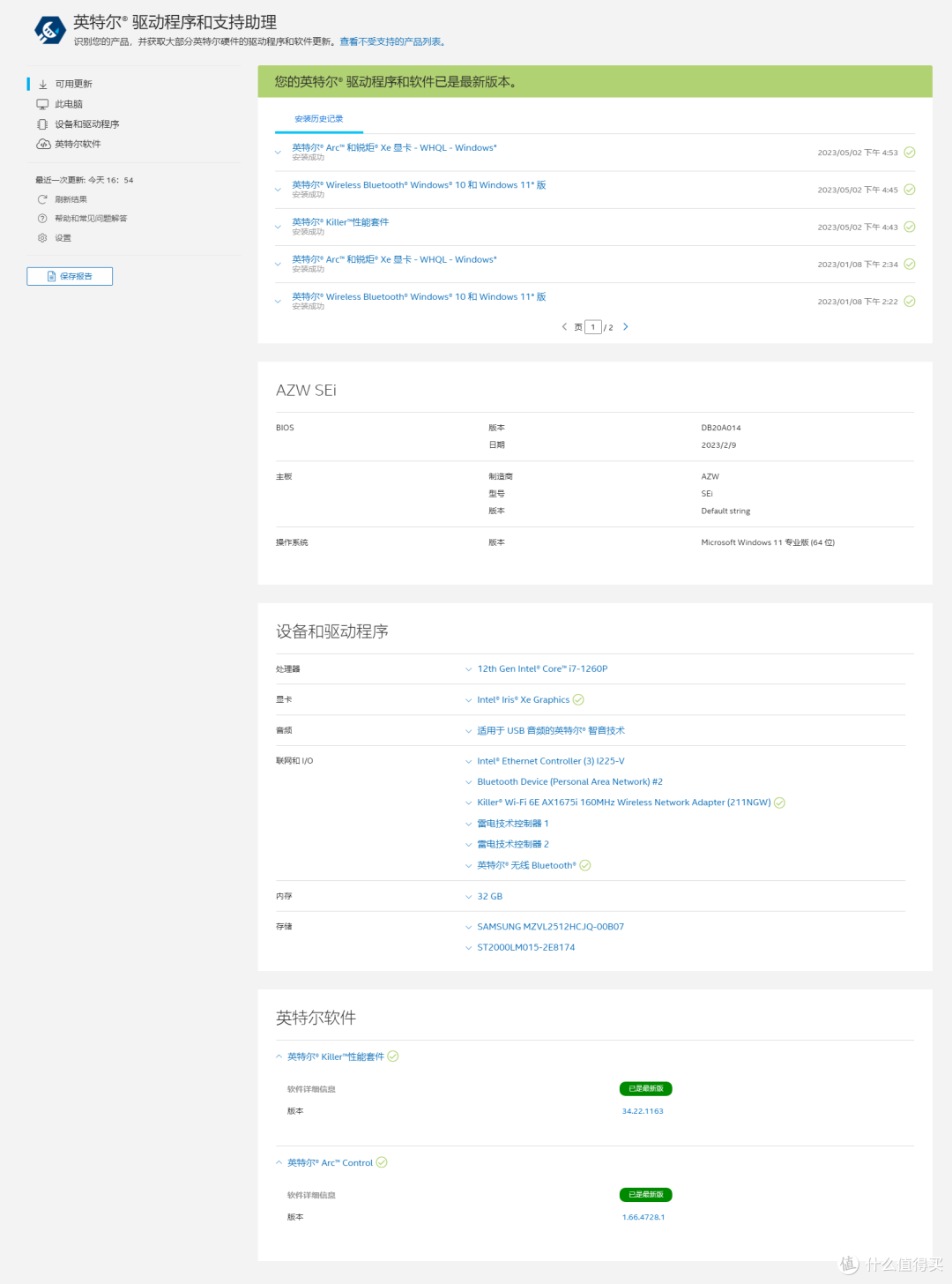Image resolution: width=952 pixels, height=1284 pixels.
Task: Click checkmark next to 英特尔 Killer 性能套件 software
Action: (393, 1056)
